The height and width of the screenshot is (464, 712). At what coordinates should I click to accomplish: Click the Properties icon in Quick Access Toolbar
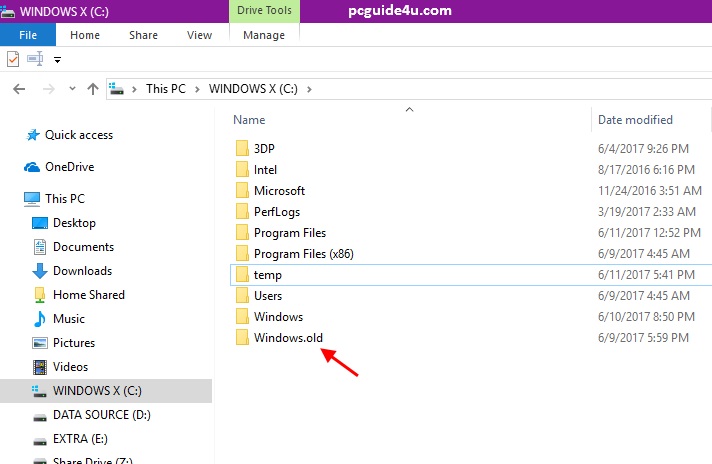coord(13,59)
